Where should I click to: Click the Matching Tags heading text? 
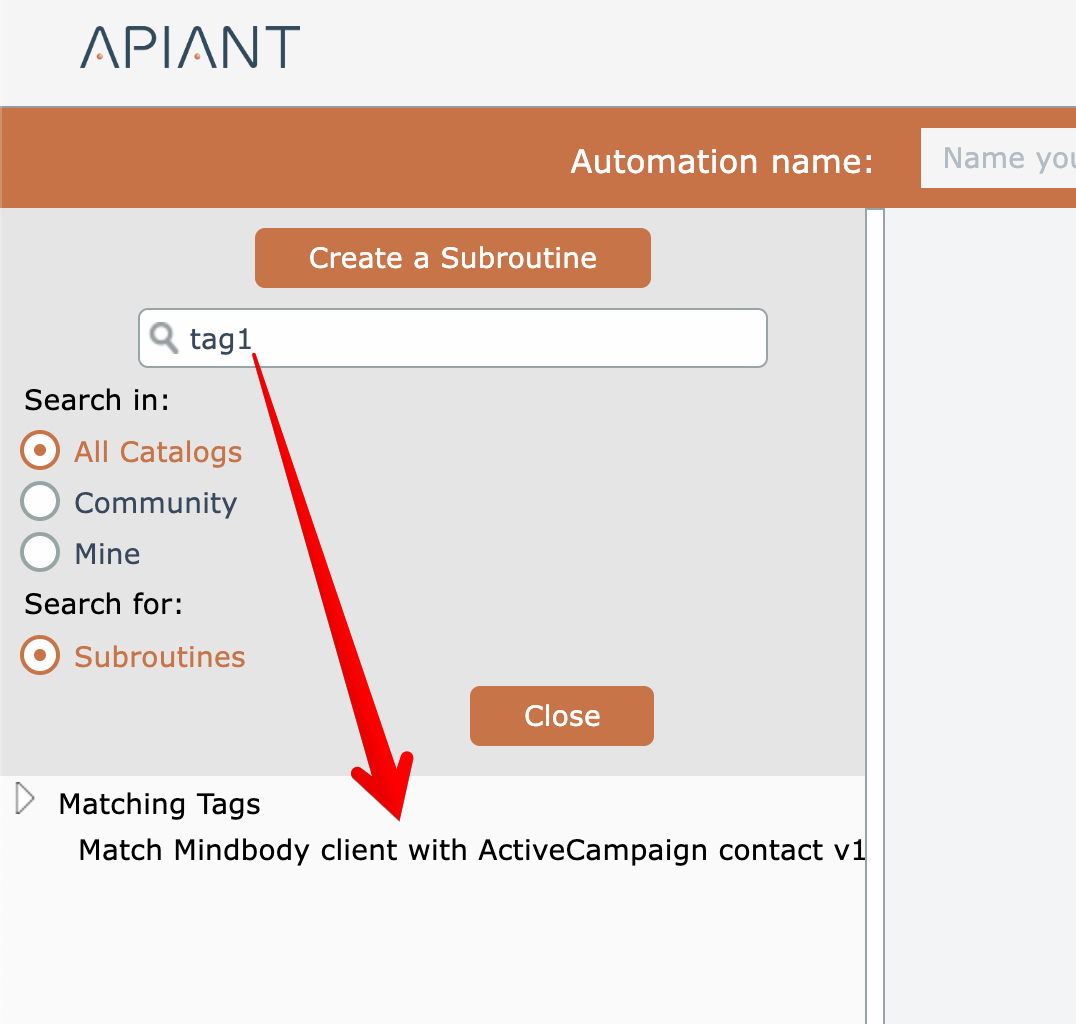pos(159,804)
